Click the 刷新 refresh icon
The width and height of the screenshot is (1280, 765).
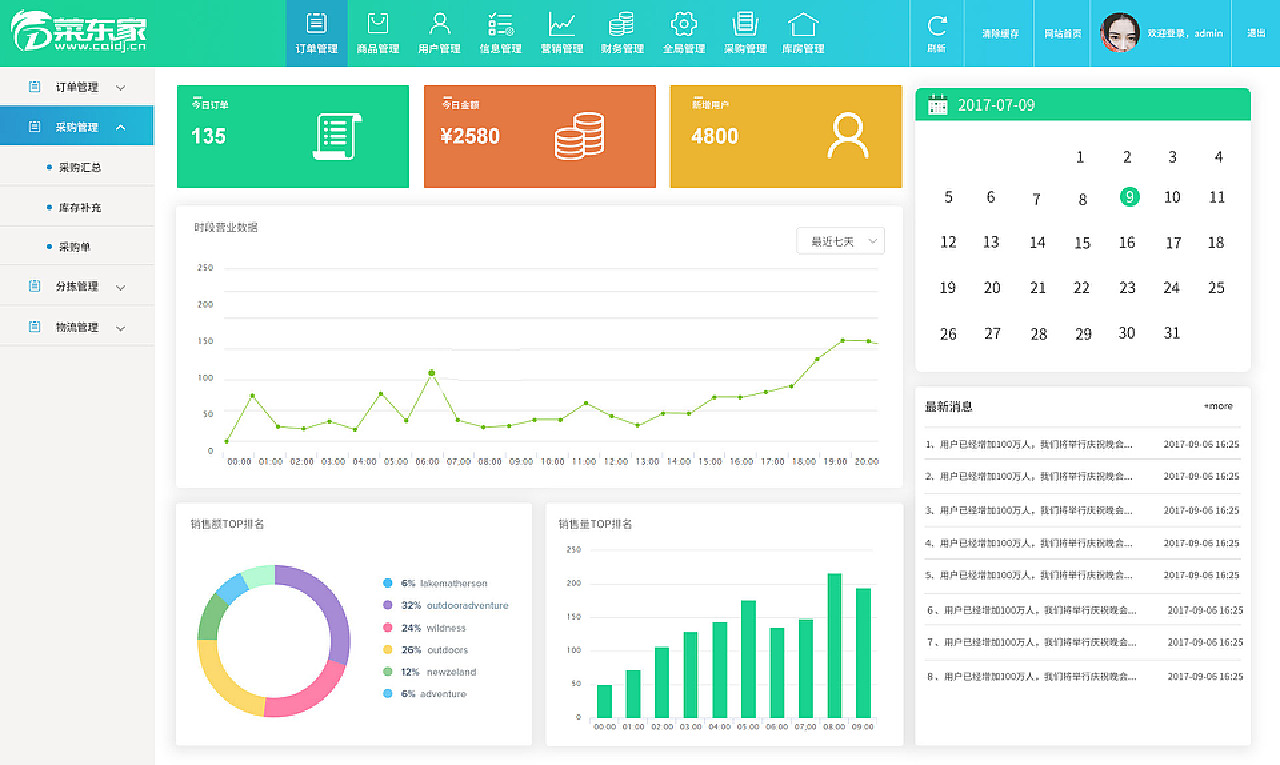coord(937,25)
